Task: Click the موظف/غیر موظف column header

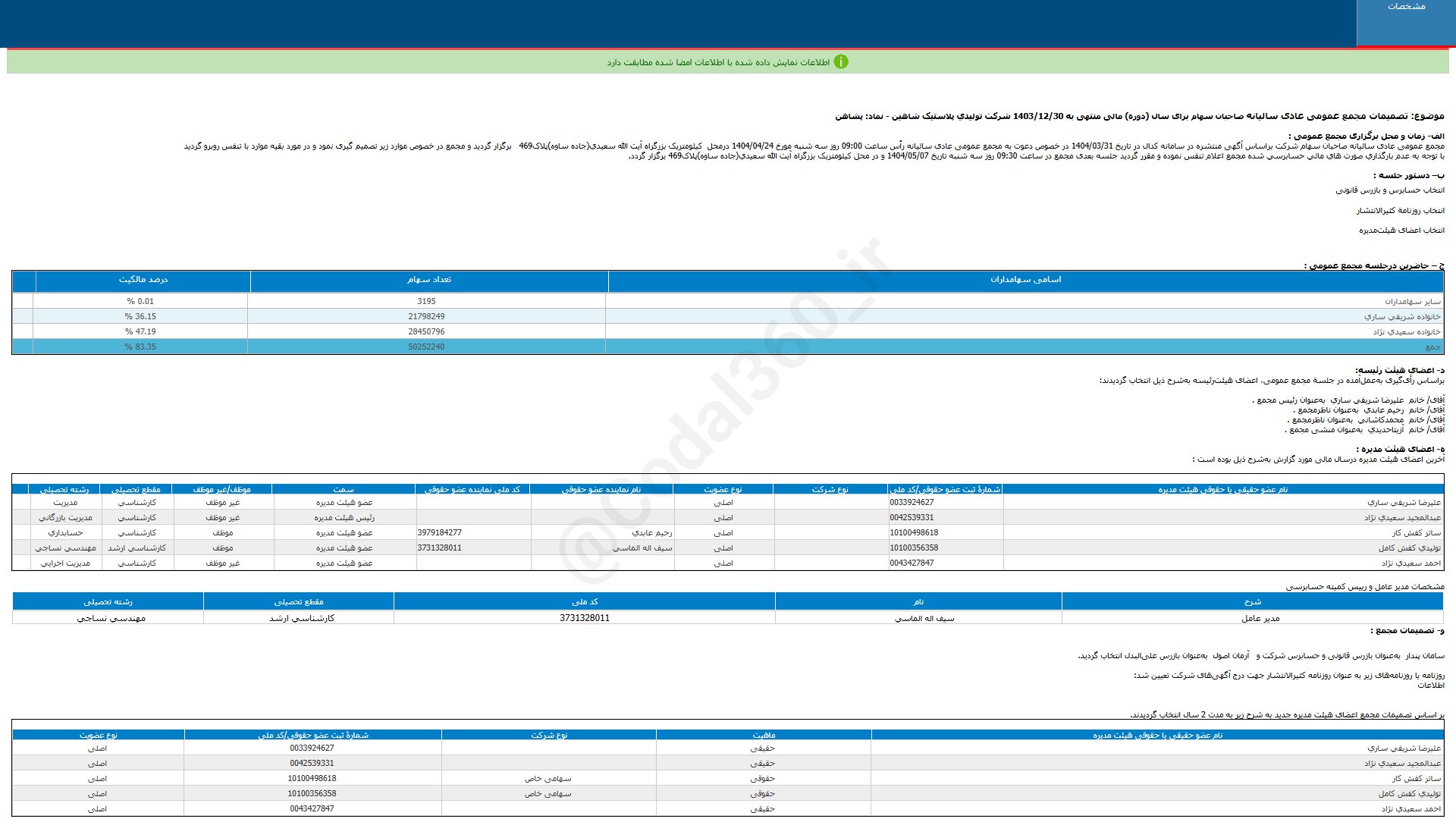Action: coord(221,489)
